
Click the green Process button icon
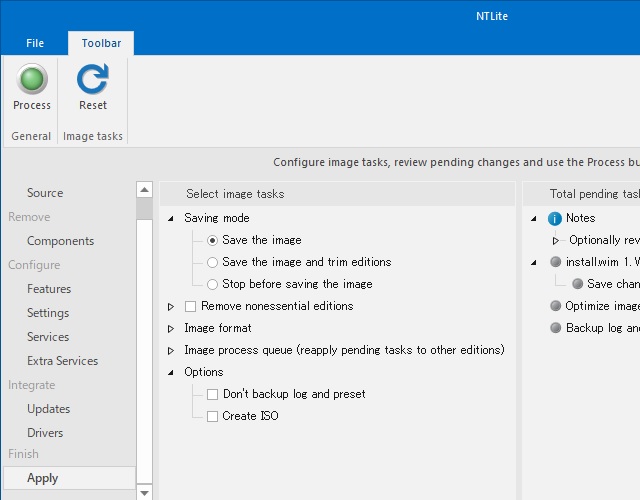[32, 79]
